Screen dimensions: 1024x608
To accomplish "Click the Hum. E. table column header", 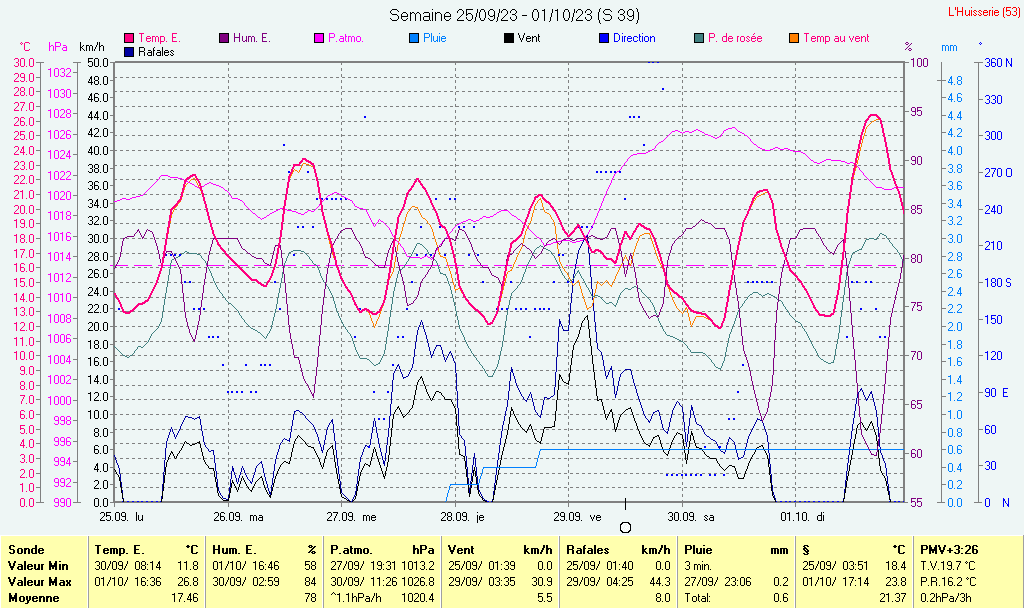I will pos(234,550).
